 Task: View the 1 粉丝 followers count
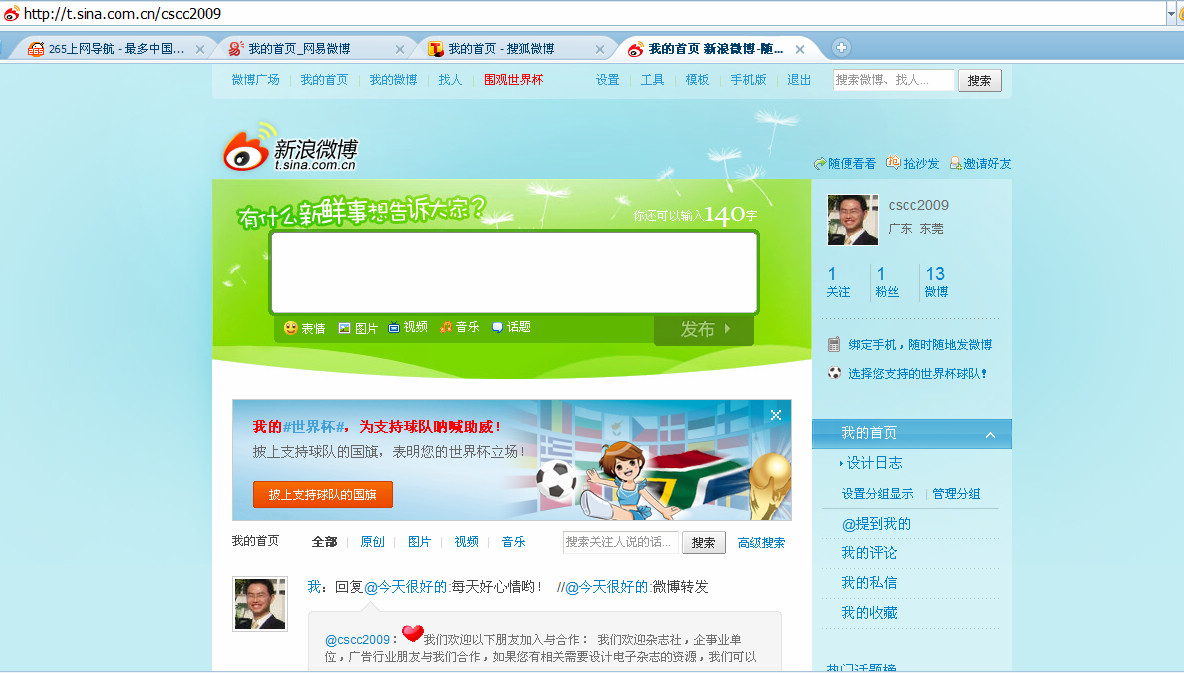click(887, 282)
